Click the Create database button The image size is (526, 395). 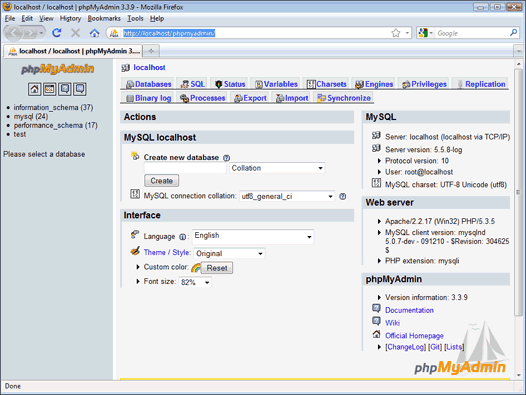pyautogui.click(x=161, y=181)
